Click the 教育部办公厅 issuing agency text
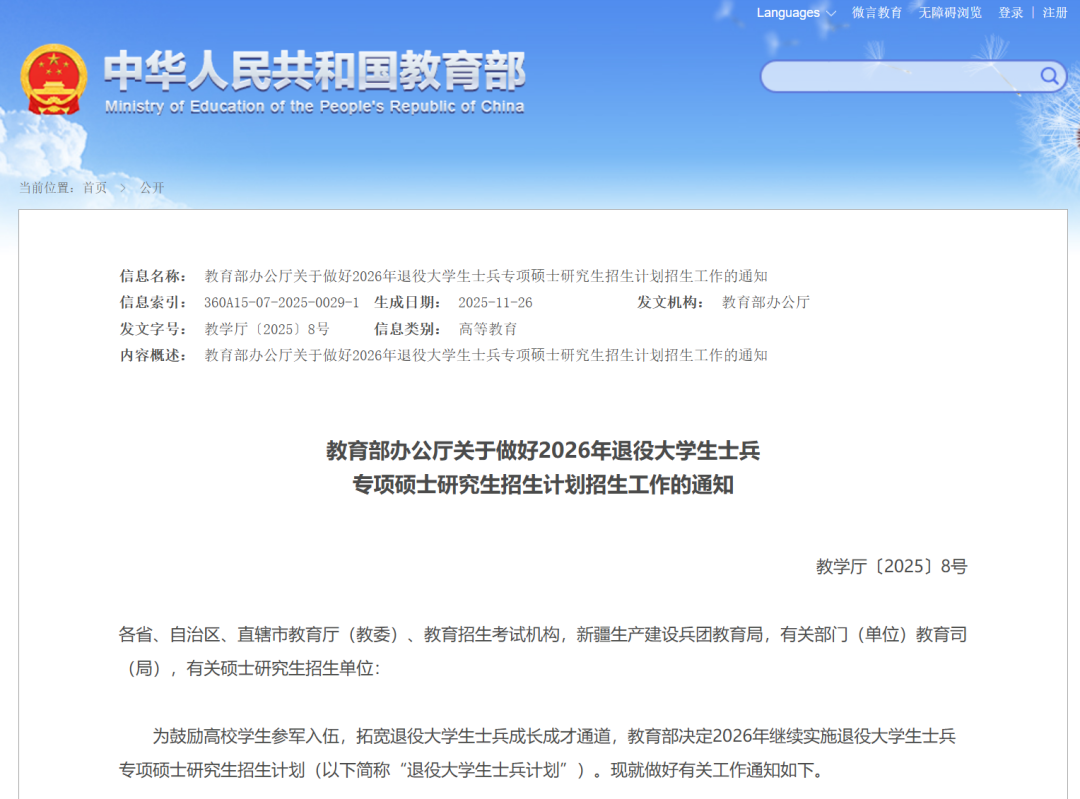Image resolution: width=1080 pixels, height=799 pixels. click(765, 301)
